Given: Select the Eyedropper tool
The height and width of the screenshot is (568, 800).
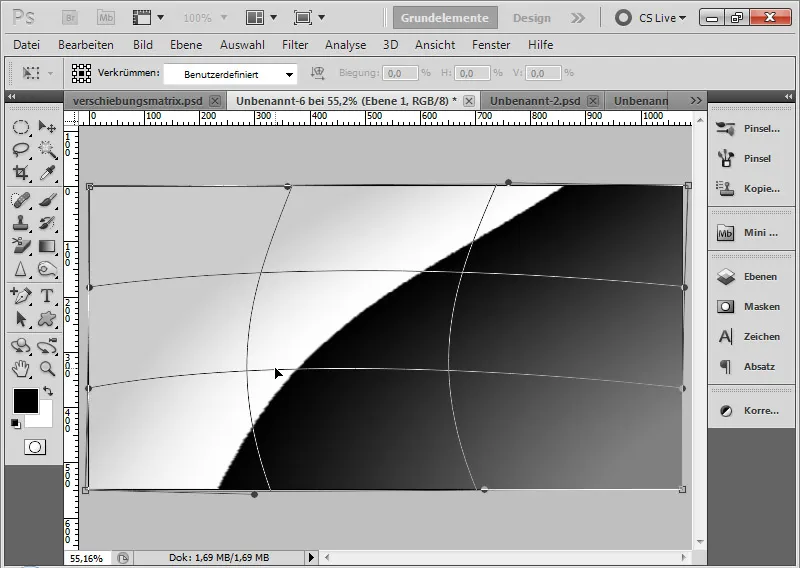Looking at the screenshot, I should 47,173.
